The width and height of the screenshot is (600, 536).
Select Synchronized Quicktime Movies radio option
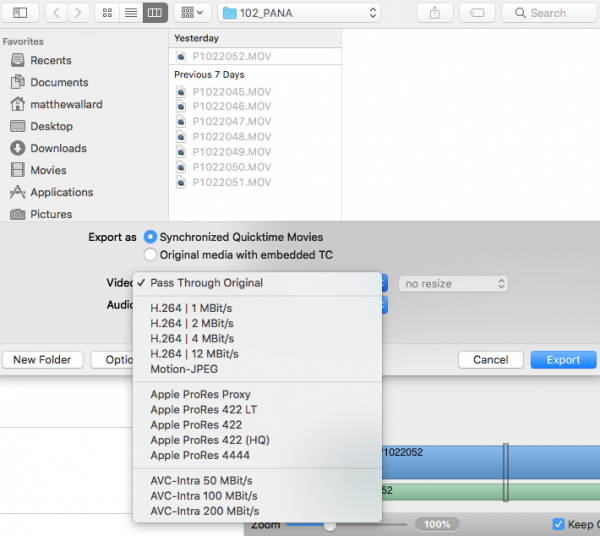pyautogui.click(x=151, y=237)
